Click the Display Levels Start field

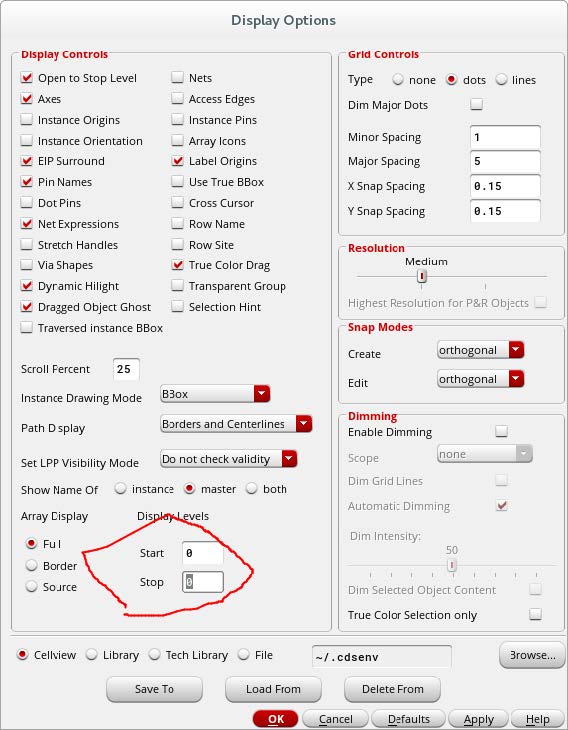(x=203, y=553)
